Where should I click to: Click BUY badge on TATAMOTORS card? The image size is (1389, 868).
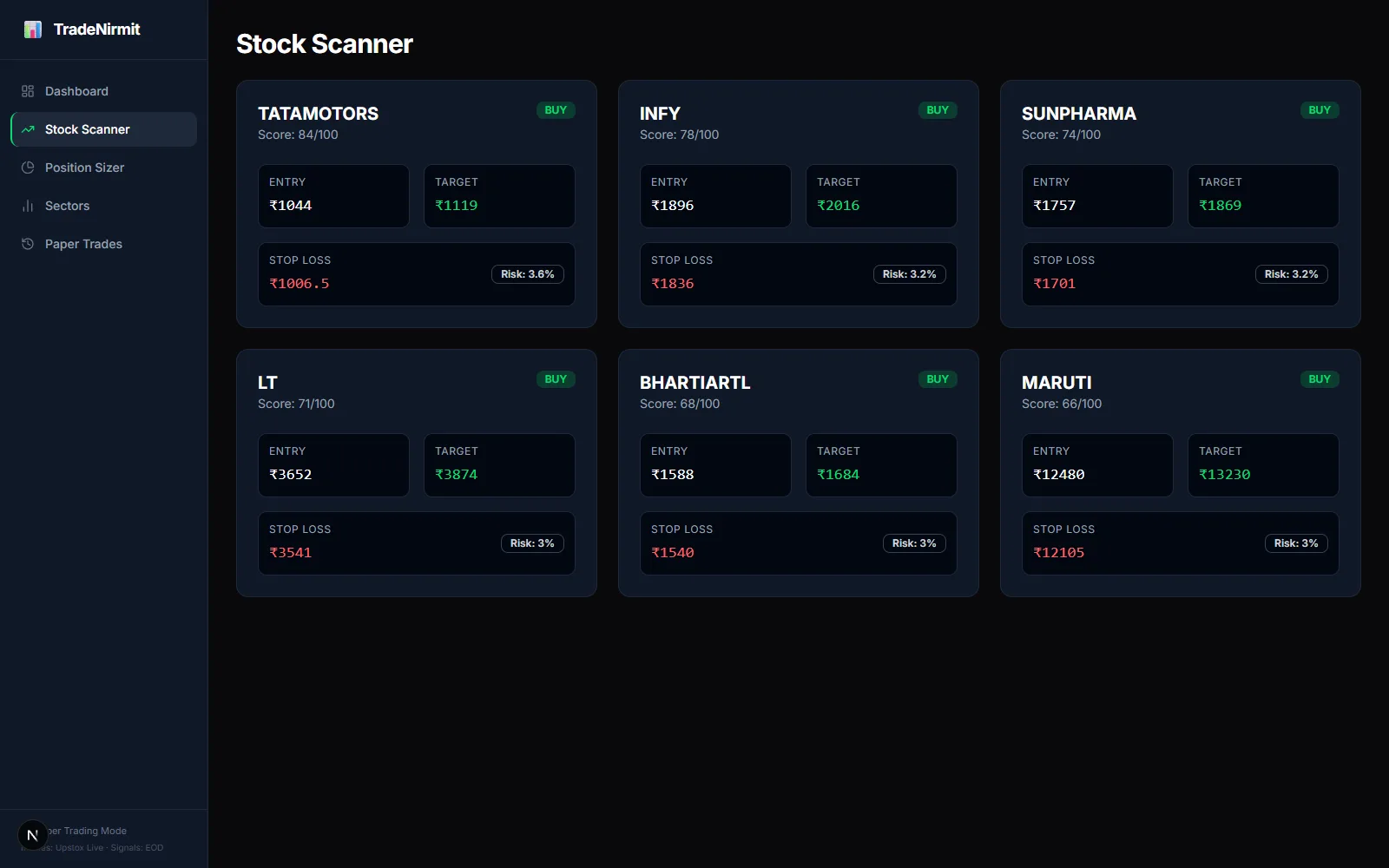coord(556,110)
